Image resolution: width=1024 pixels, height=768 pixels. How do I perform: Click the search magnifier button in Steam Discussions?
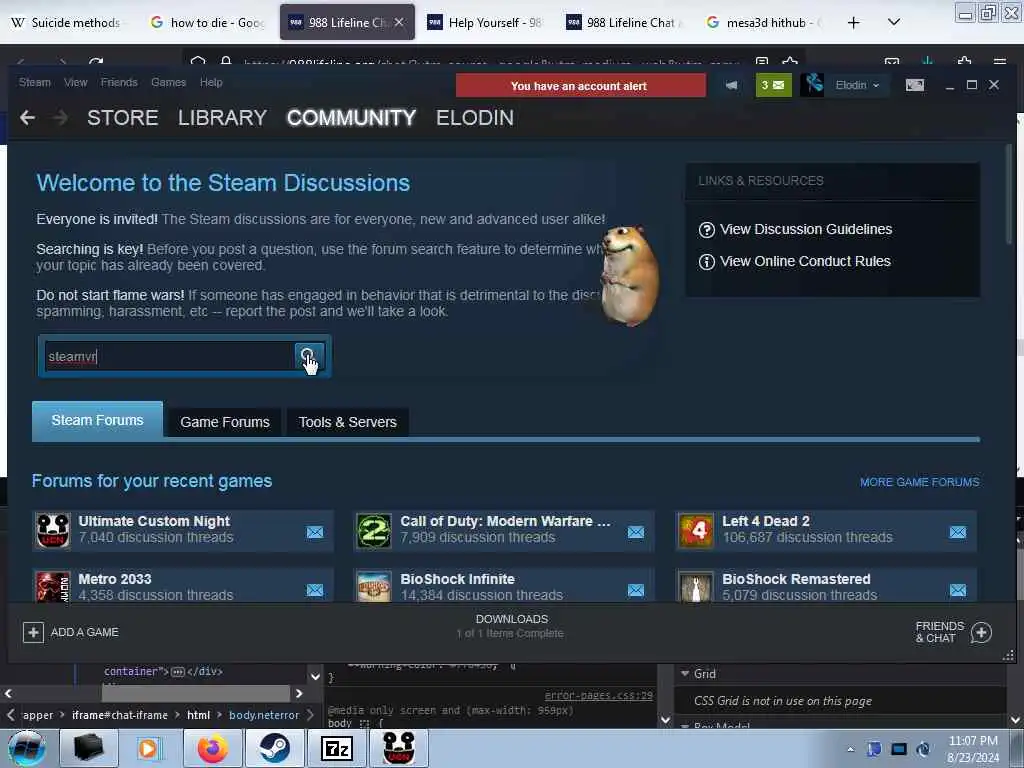click(309, 357)
